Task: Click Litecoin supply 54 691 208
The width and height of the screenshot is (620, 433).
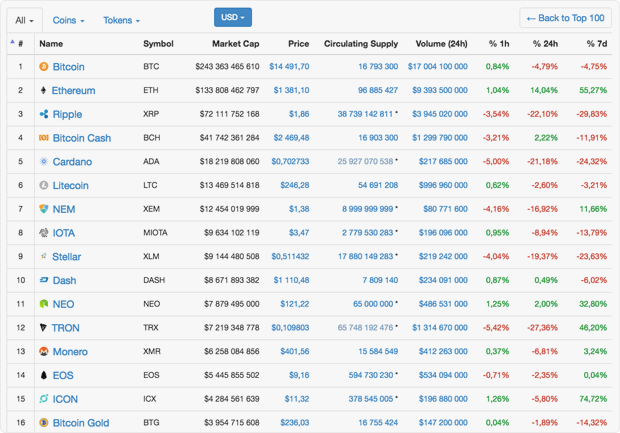Action: point(378,185)
